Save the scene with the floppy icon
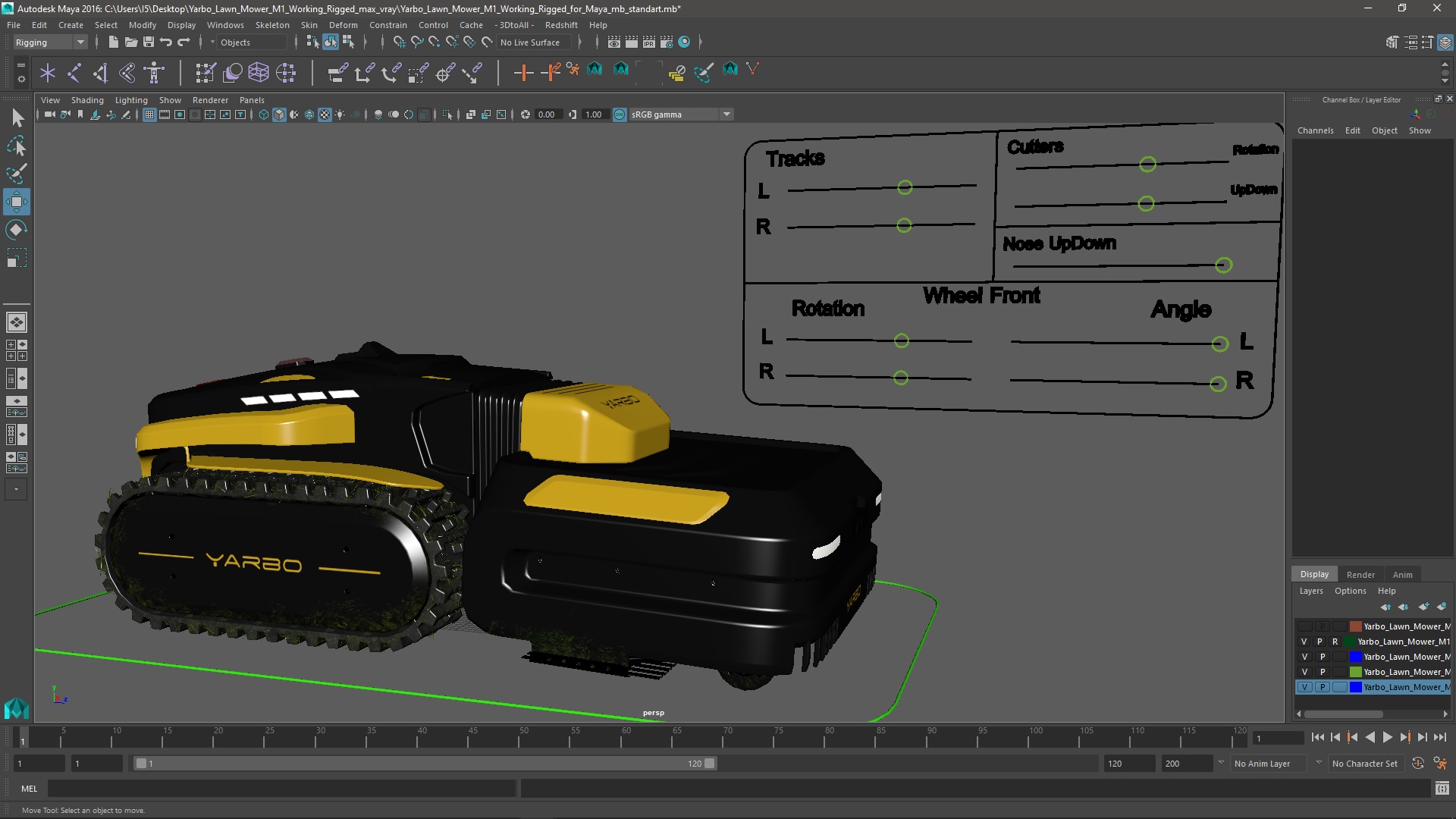 (149, 42)
